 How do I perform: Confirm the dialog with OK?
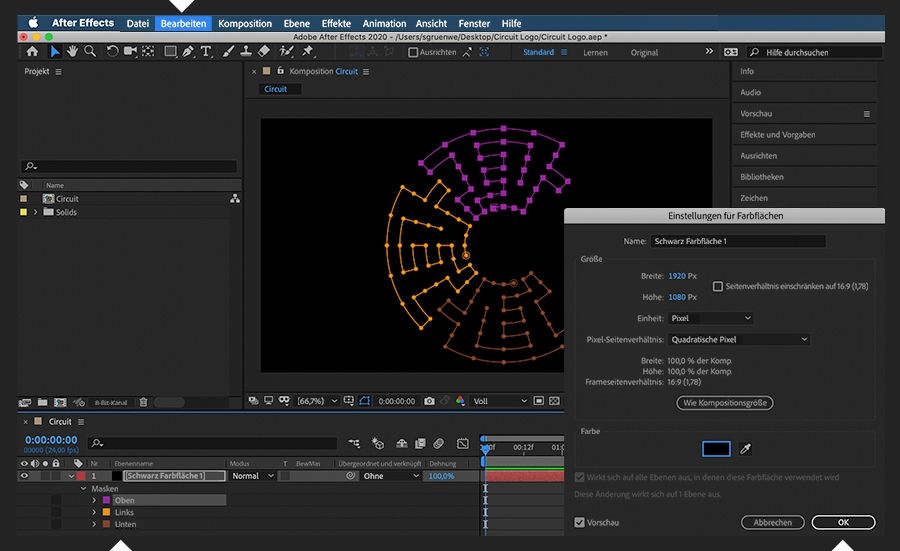pos(843,522)
